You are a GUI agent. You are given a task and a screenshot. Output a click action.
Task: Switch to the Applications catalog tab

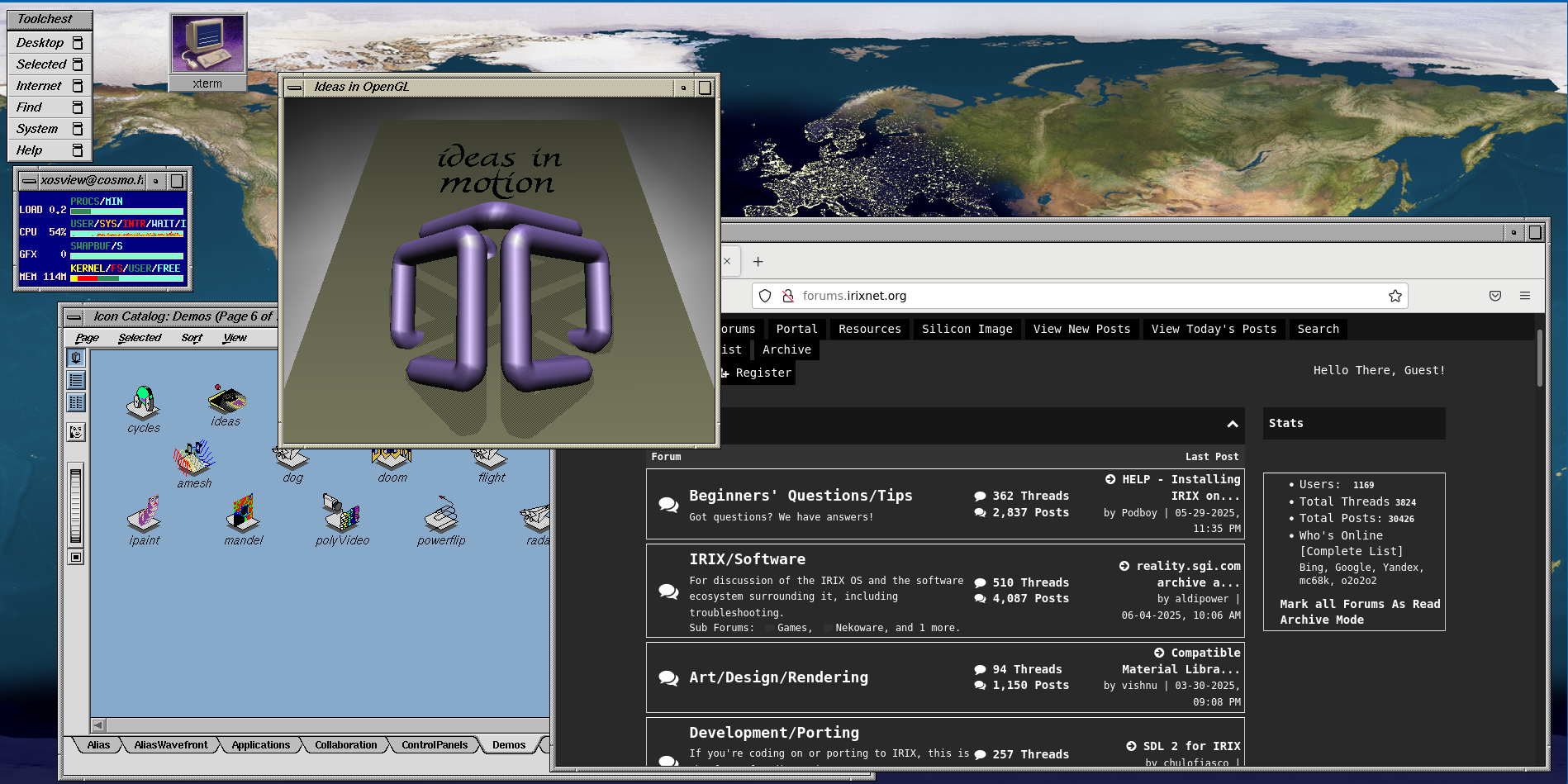(x=260, y=745)
